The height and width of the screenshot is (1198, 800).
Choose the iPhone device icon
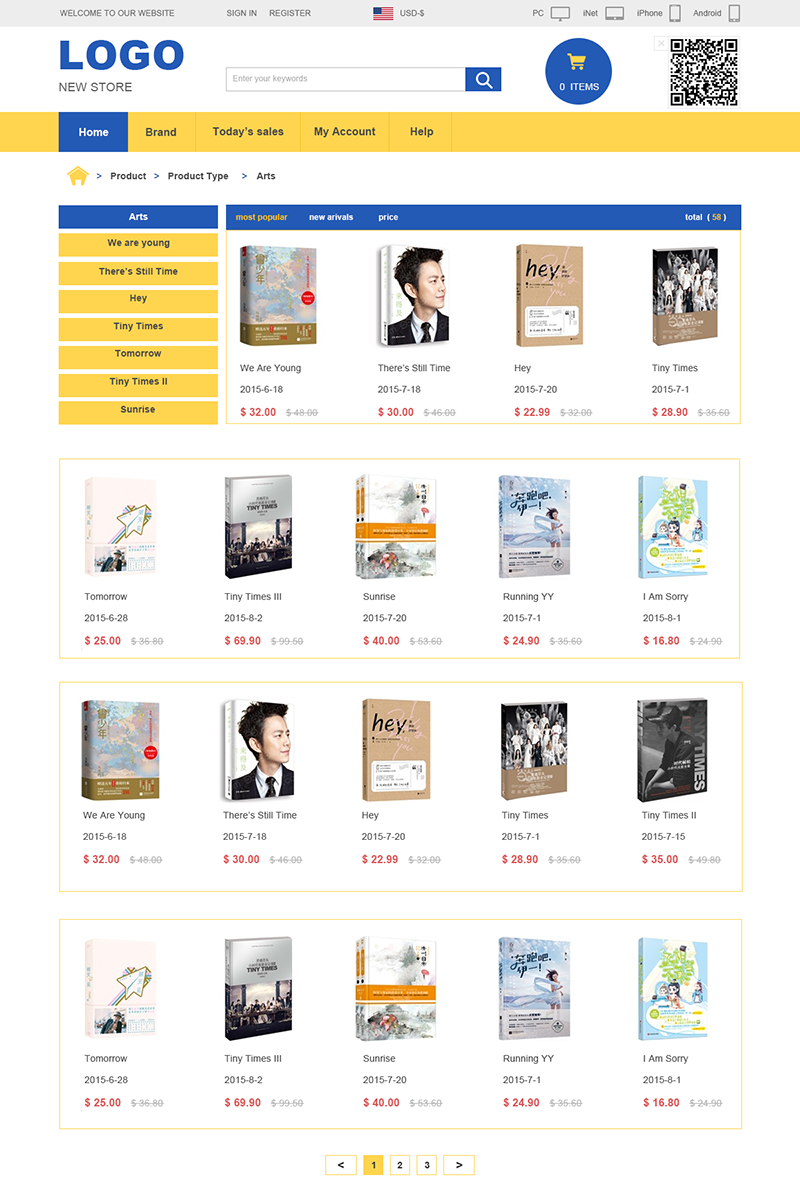coord(675,13)
